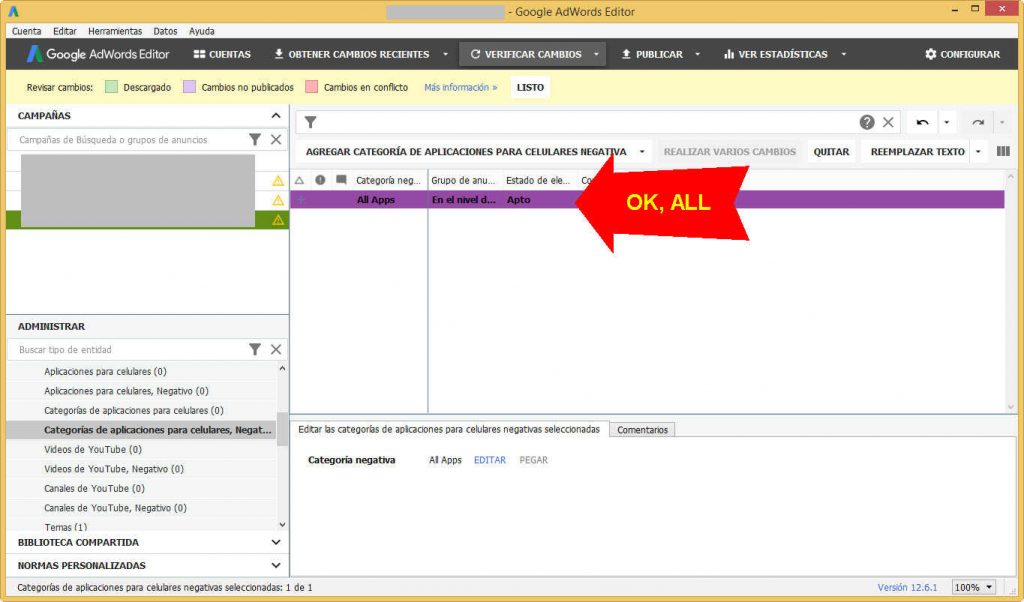Expand the BIBLIOTECA COMPARTIDA section

click(x=275, y=542)
